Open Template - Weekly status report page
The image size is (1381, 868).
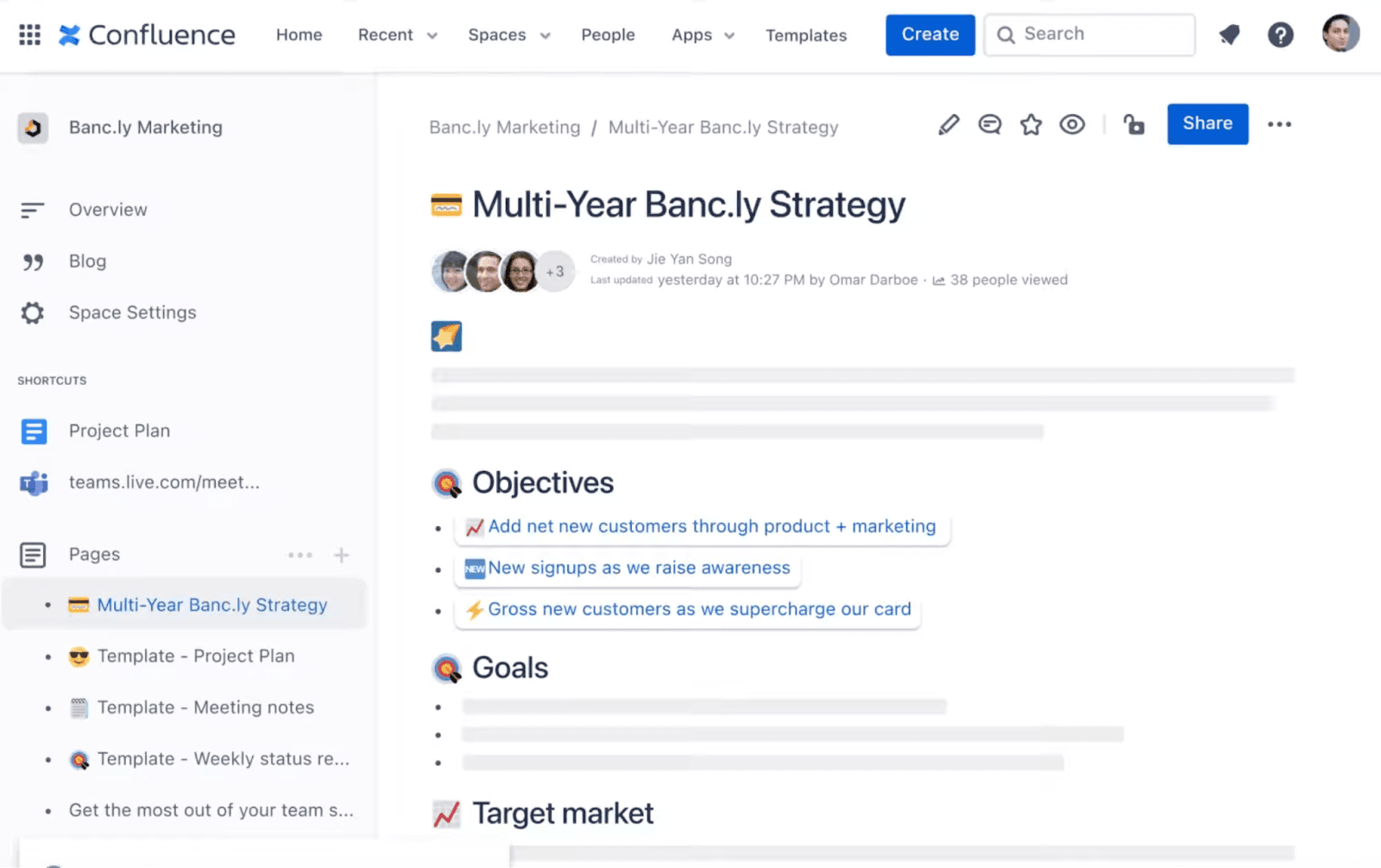224,758
